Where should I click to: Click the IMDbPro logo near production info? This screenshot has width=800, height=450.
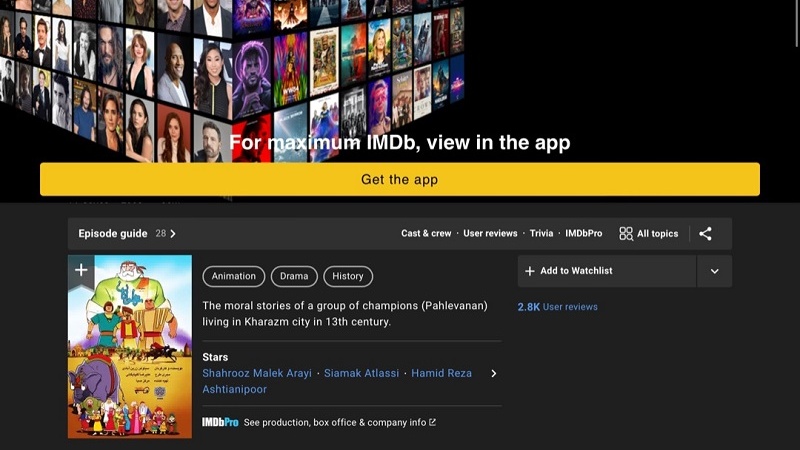pos(220,422)
